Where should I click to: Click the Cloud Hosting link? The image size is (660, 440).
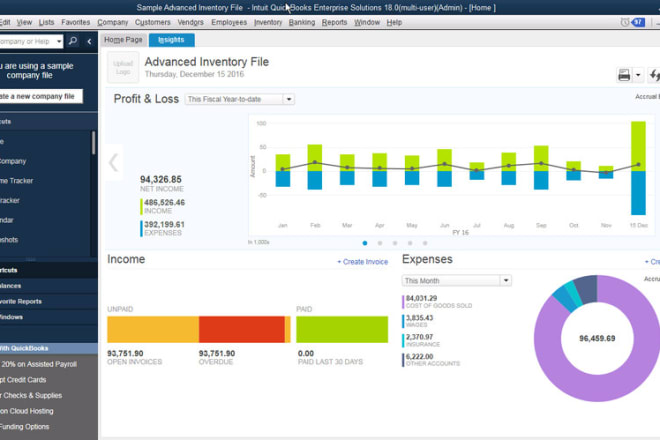pyautogui.click(x=27, y=411)
